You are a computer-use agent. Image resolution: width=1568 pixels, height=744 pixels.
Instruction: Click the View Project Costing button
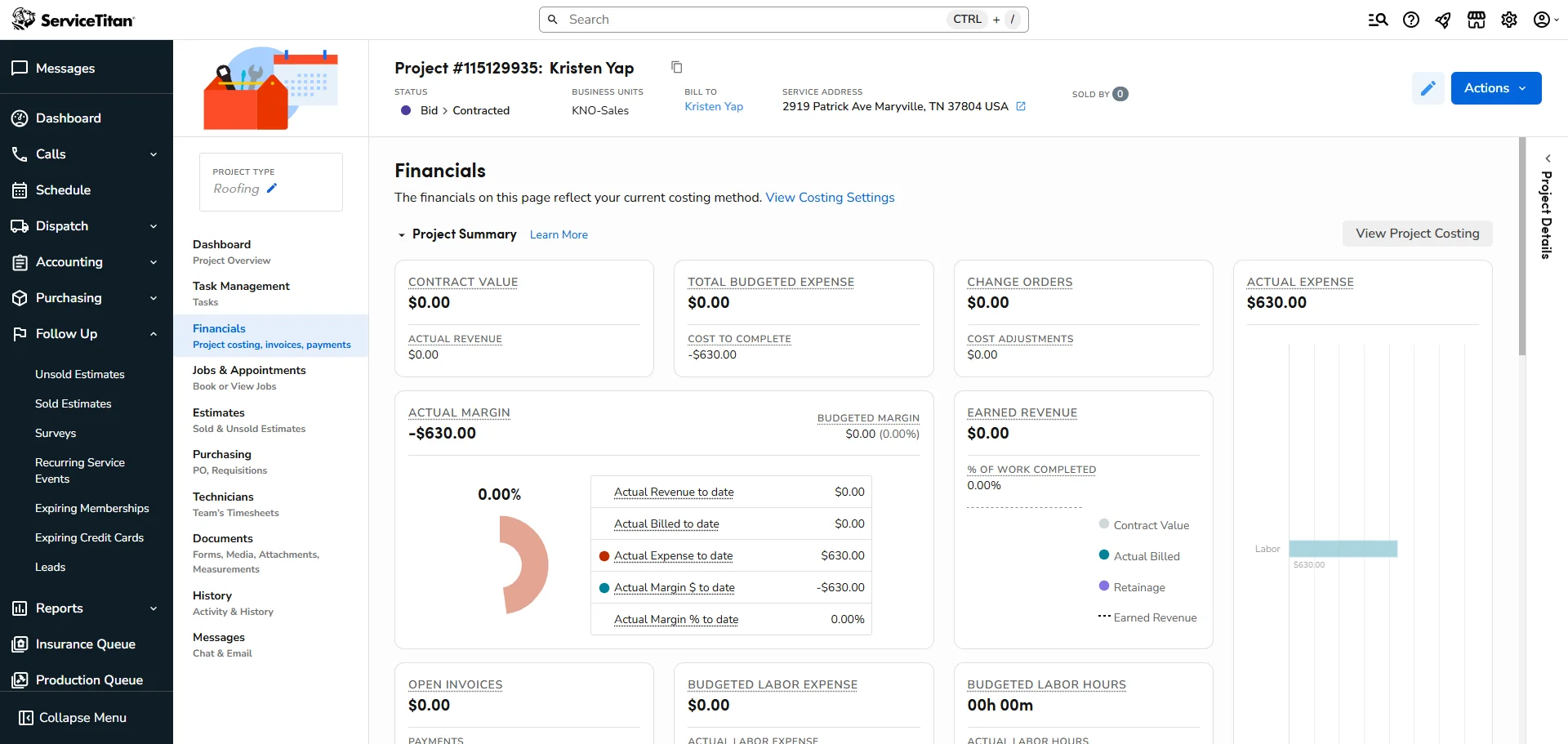tap(1417, 233)
